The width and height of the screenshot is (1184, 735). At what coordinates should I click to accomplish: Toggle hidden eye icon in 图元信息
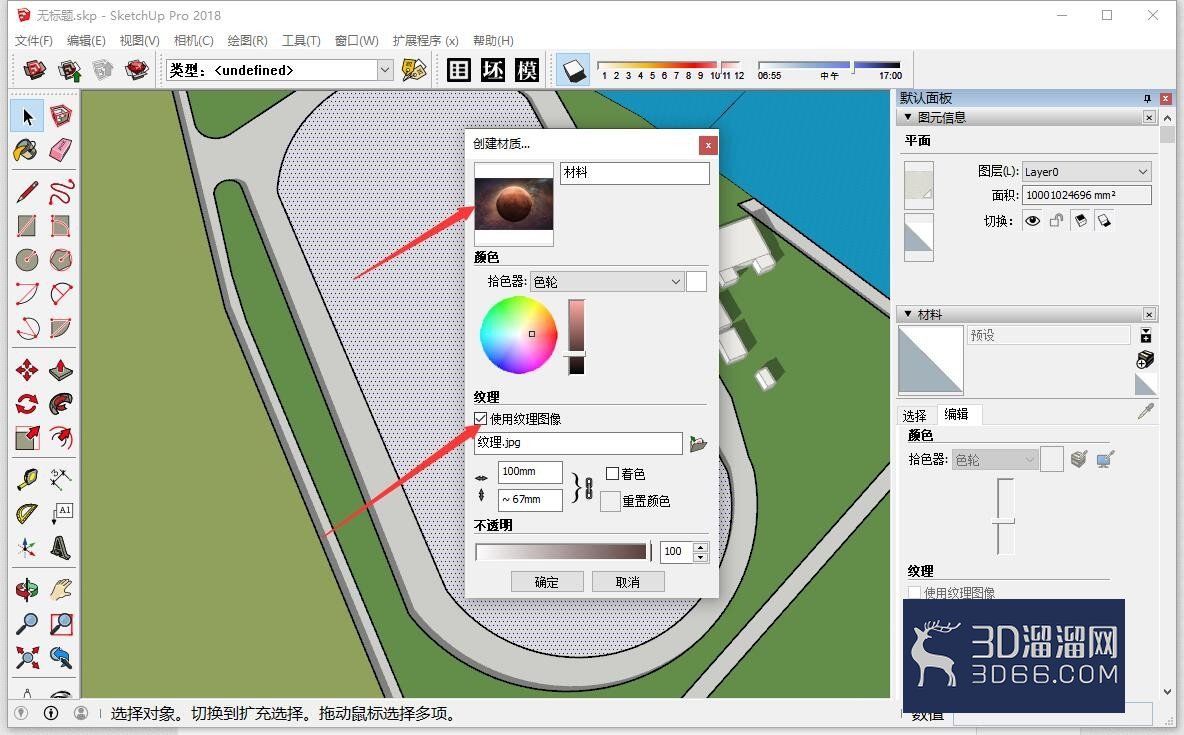pyautogui.click(x=1032, y=221)
